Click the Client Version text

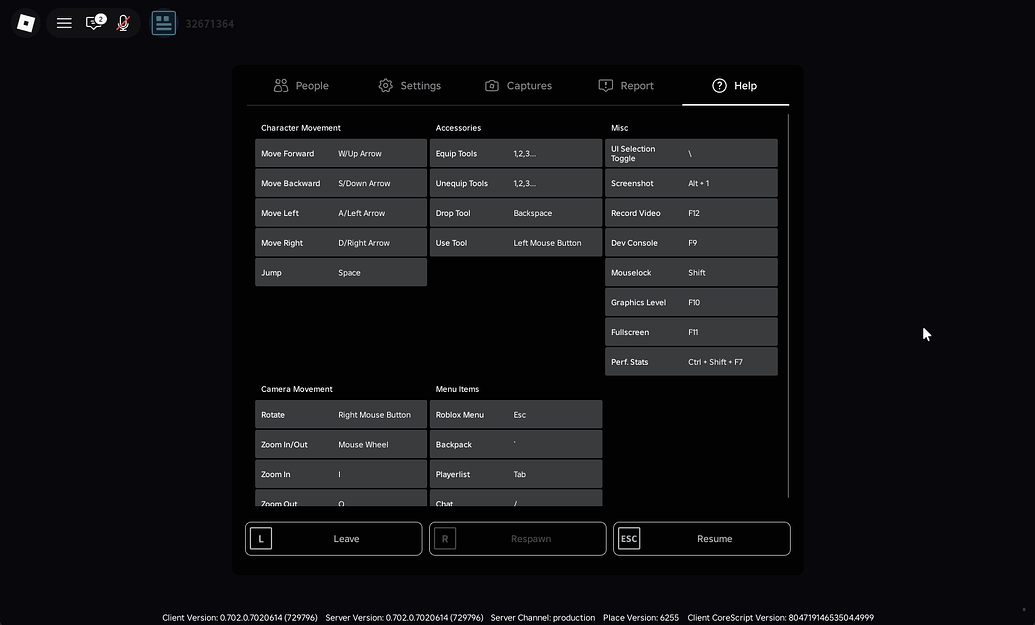click(240, 618)
